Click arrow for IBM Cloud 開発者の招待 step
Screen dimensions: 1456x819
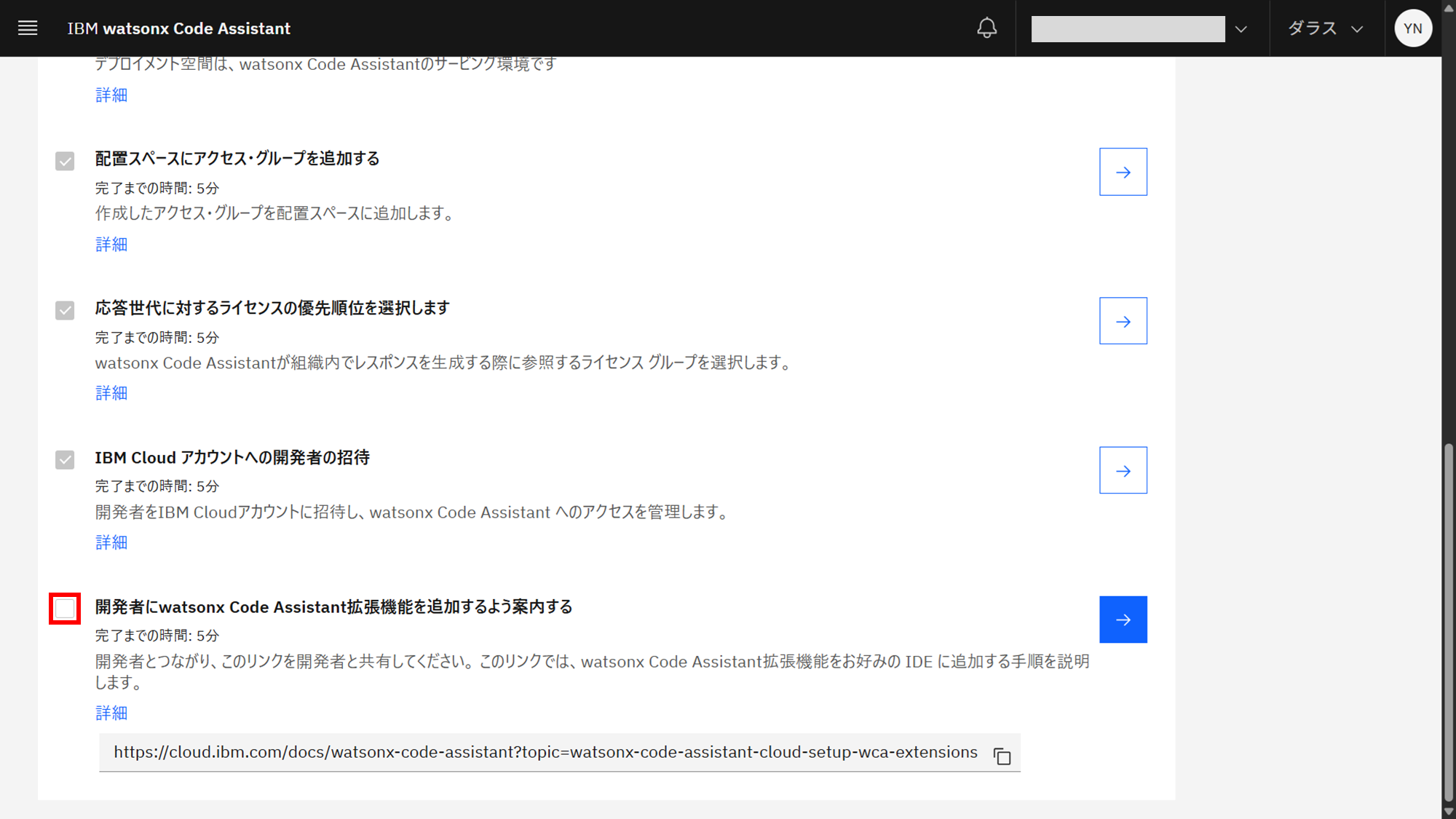click(x=1123, y=470)
